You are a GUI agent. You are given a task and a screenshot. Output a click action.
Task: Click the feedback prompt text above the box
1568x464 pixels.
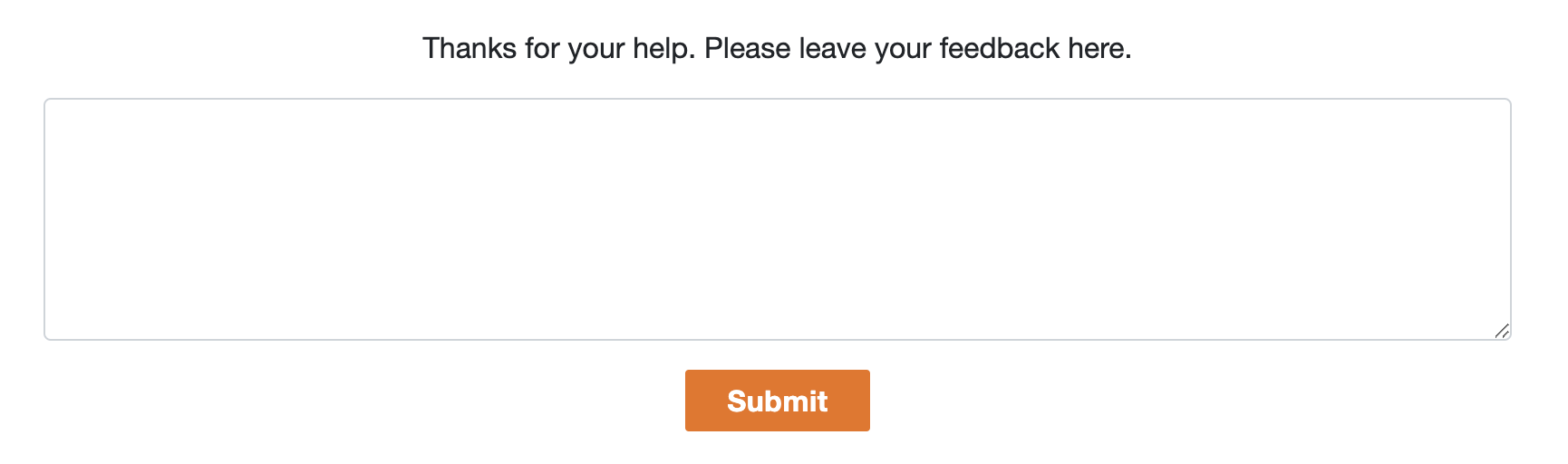point(777,48)
